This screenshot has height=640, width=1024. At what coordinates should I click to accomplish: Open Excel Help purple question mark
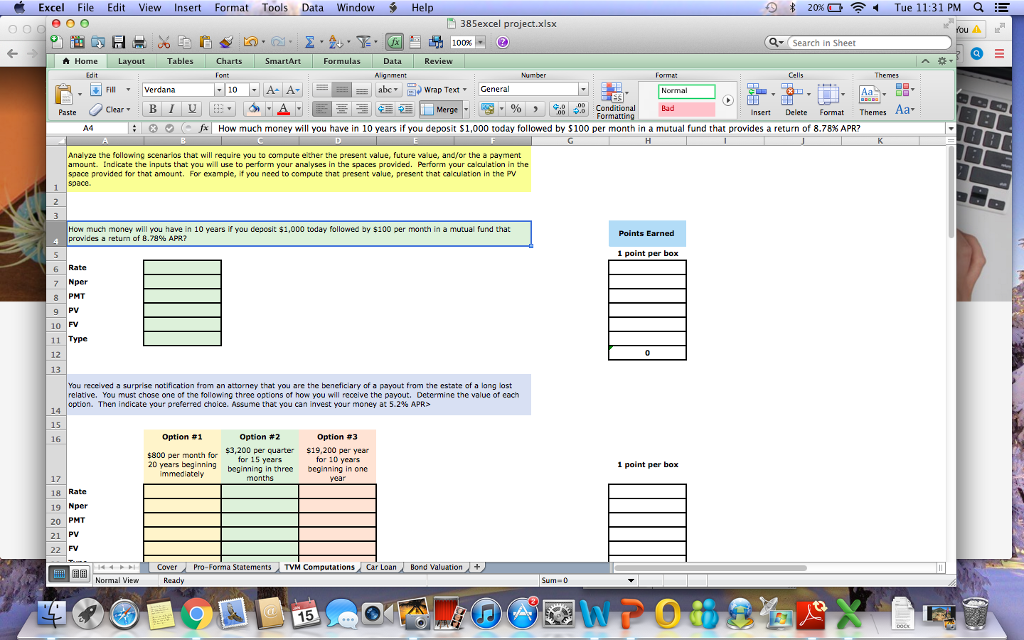coord(502,42)
